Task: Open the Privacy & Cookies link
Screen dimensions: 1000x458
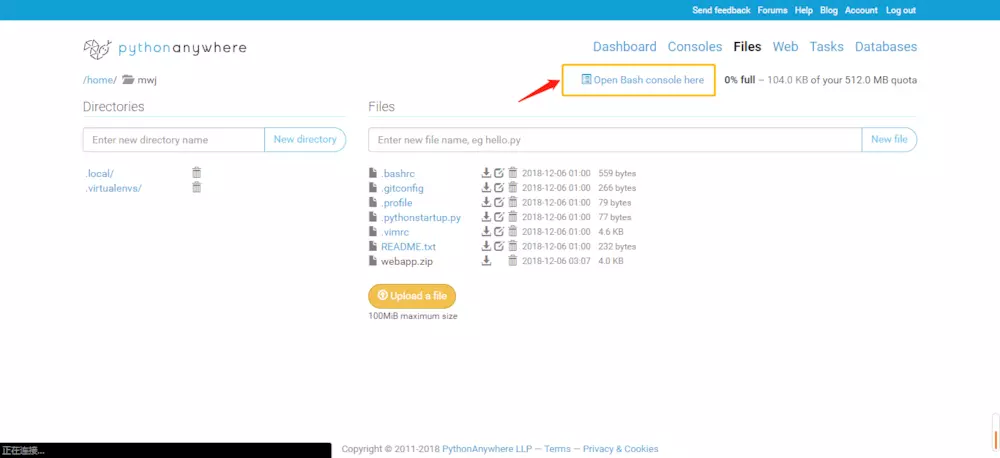Action: pyautogui.click(x=621, y=449)
